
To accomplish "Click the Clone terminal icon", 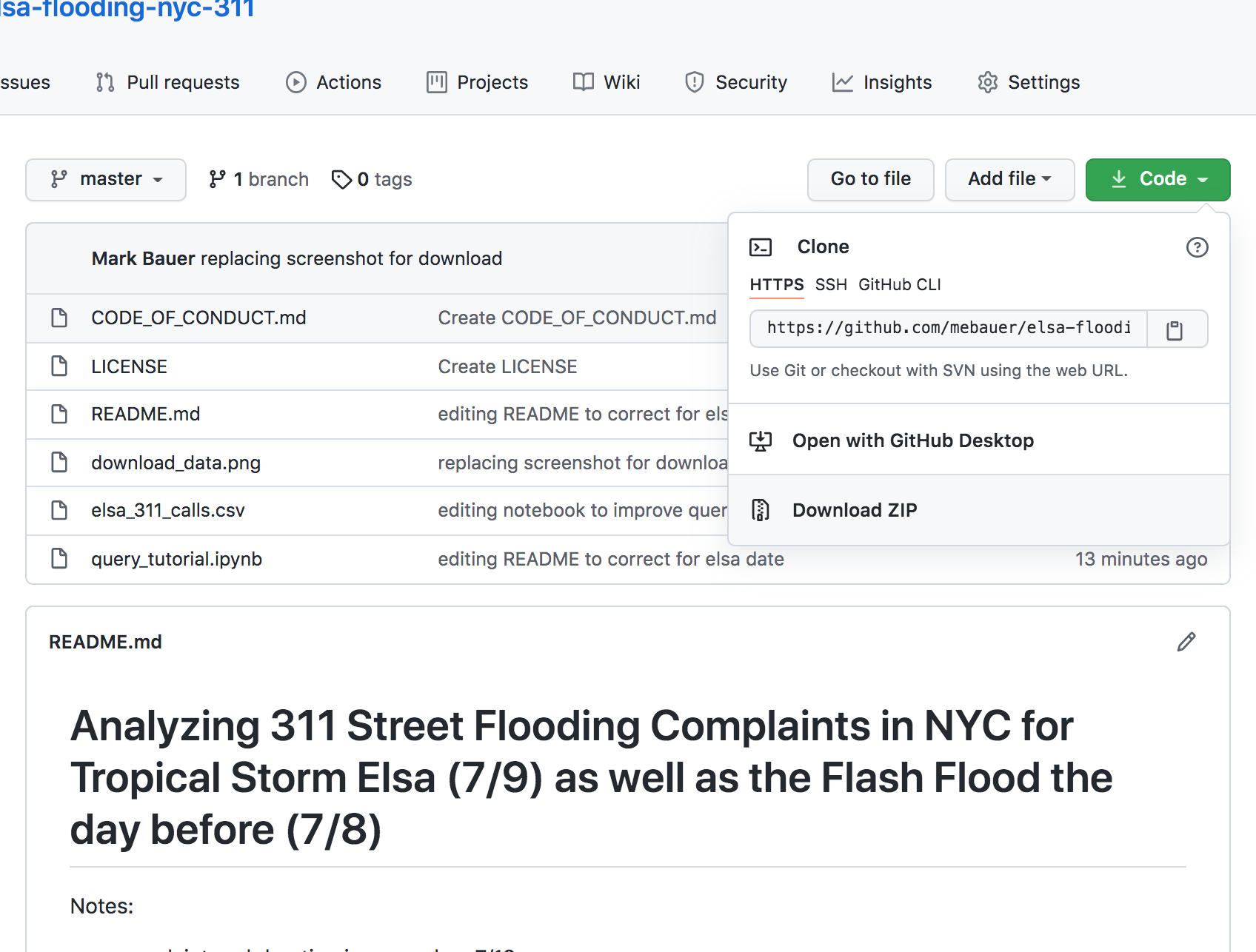I will click(761, 247).
